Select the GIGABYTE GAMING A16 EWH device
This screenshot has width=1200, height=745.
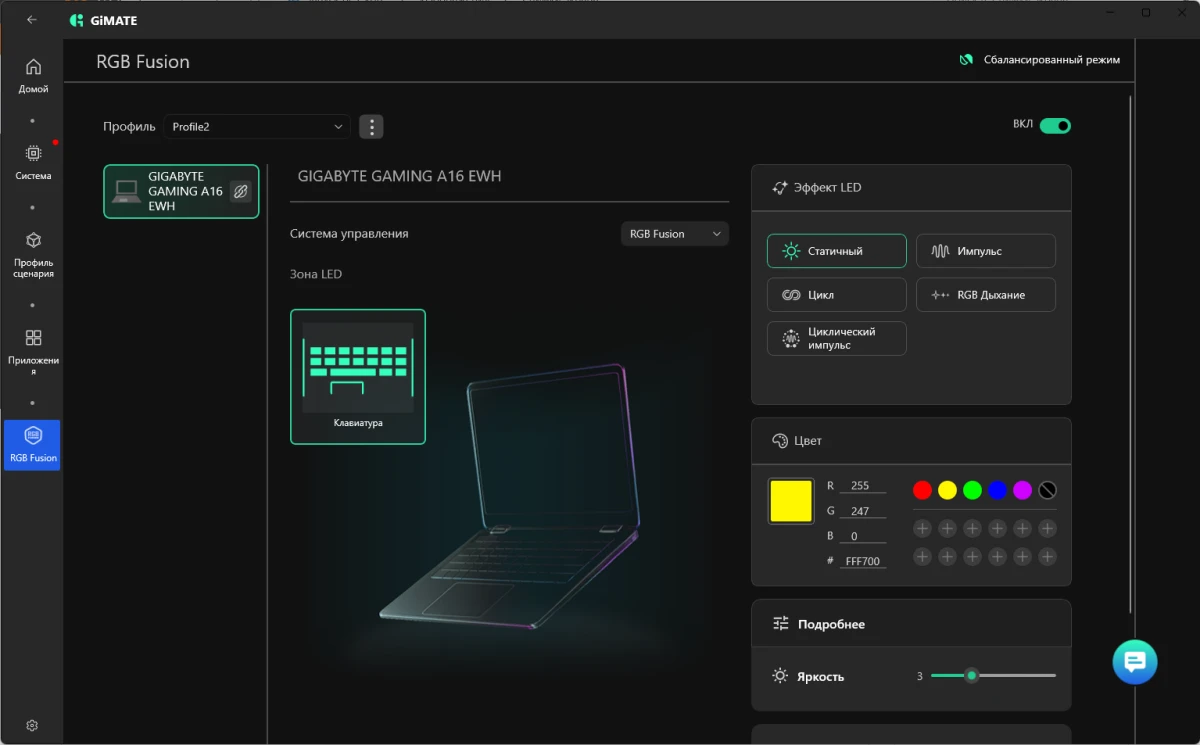click(181, 191)
